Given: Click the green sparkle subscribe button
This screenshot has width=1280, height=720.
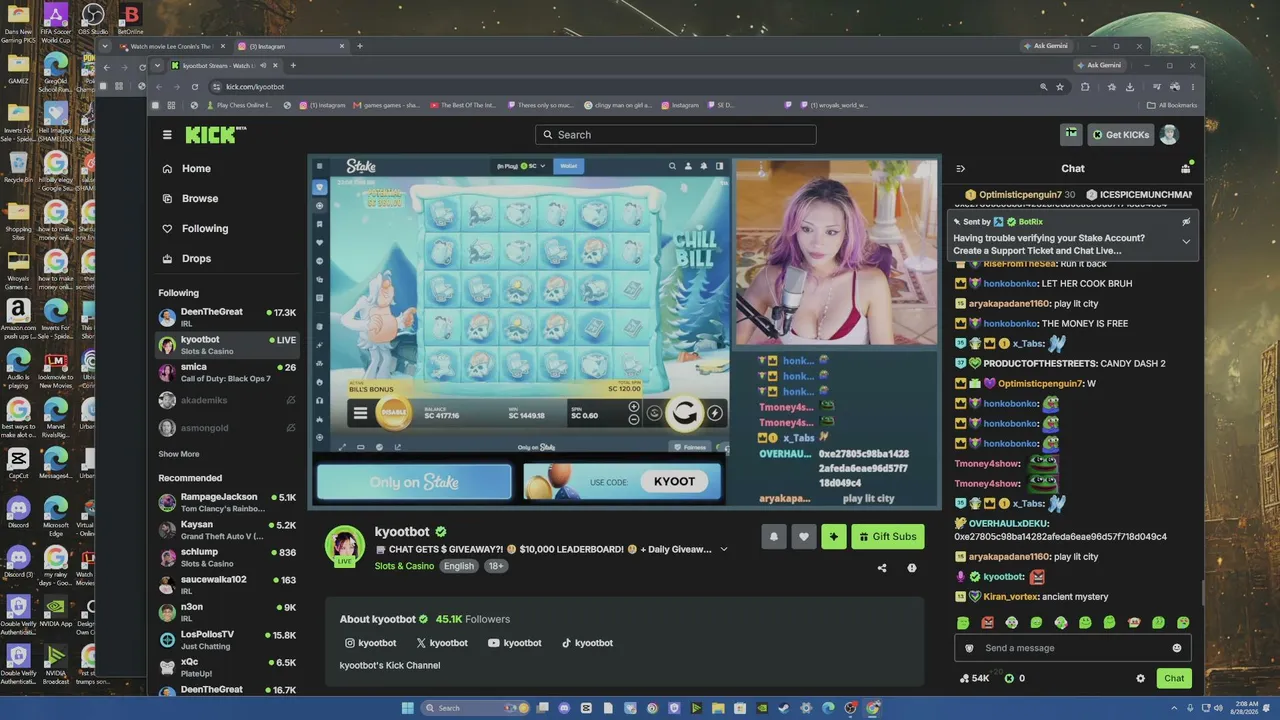Looking at the screenshot, I should [x=833, y=537].
